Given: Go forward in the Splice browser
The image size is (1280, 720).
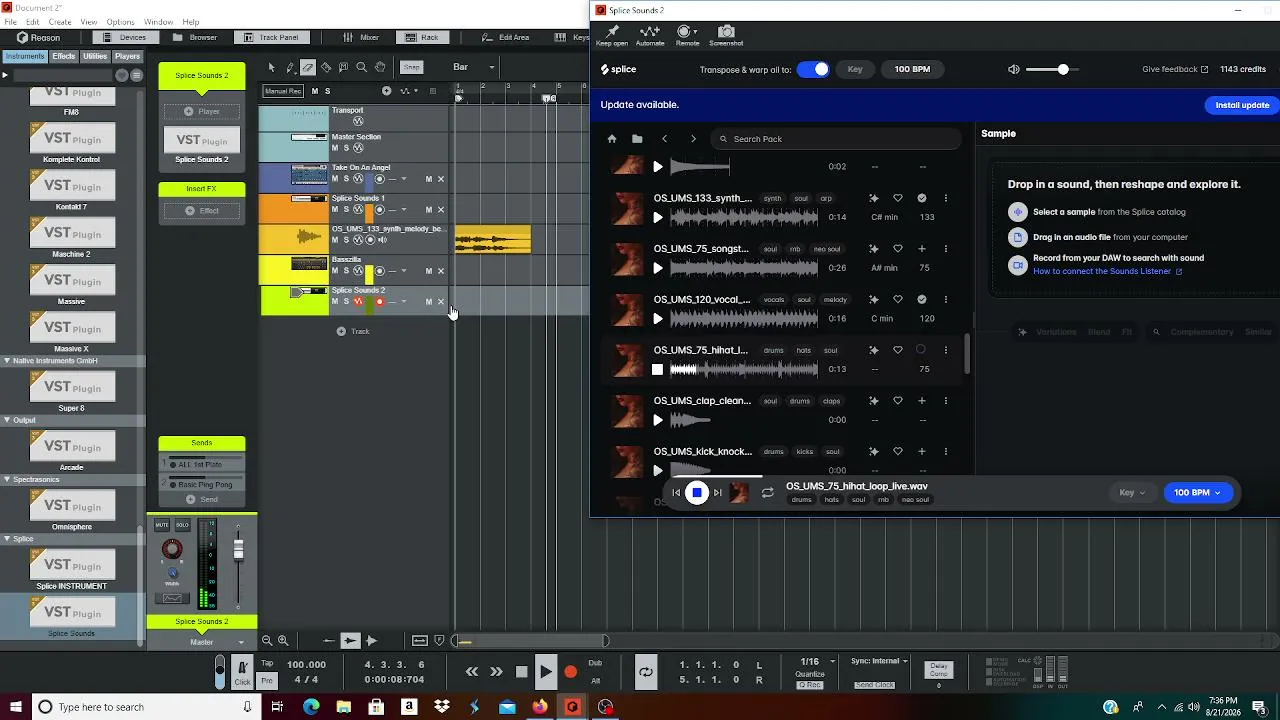Looking at the screenshot, I should tap(693, 139).
